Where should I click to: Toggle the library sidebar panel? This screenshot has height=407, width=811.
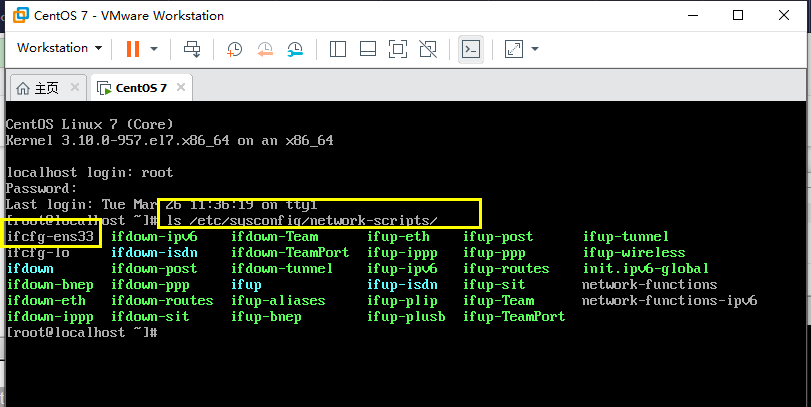(x=338, y=49)
